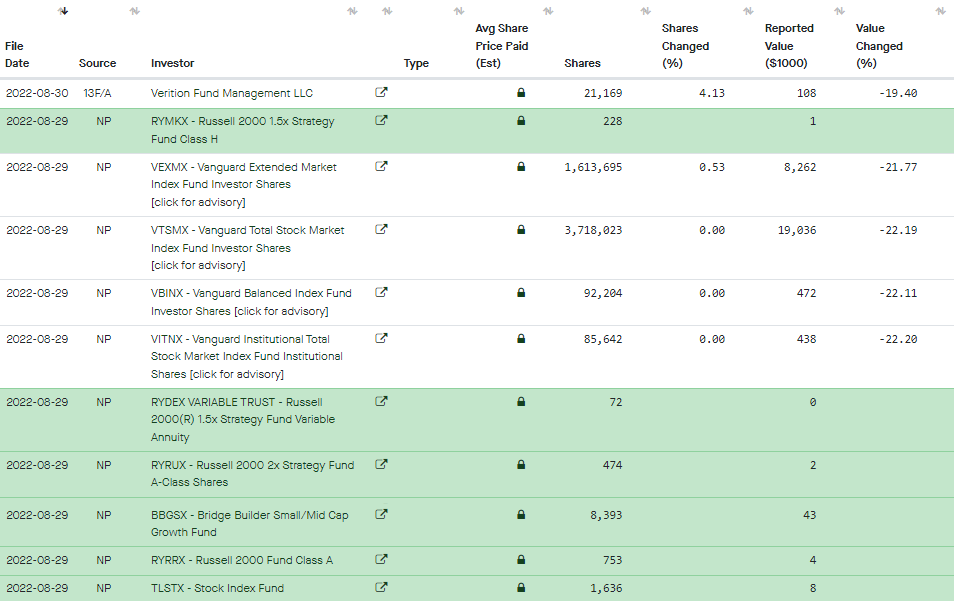
Task: Open external link icon for VBINX row
Action: click(x=381, y=292)
